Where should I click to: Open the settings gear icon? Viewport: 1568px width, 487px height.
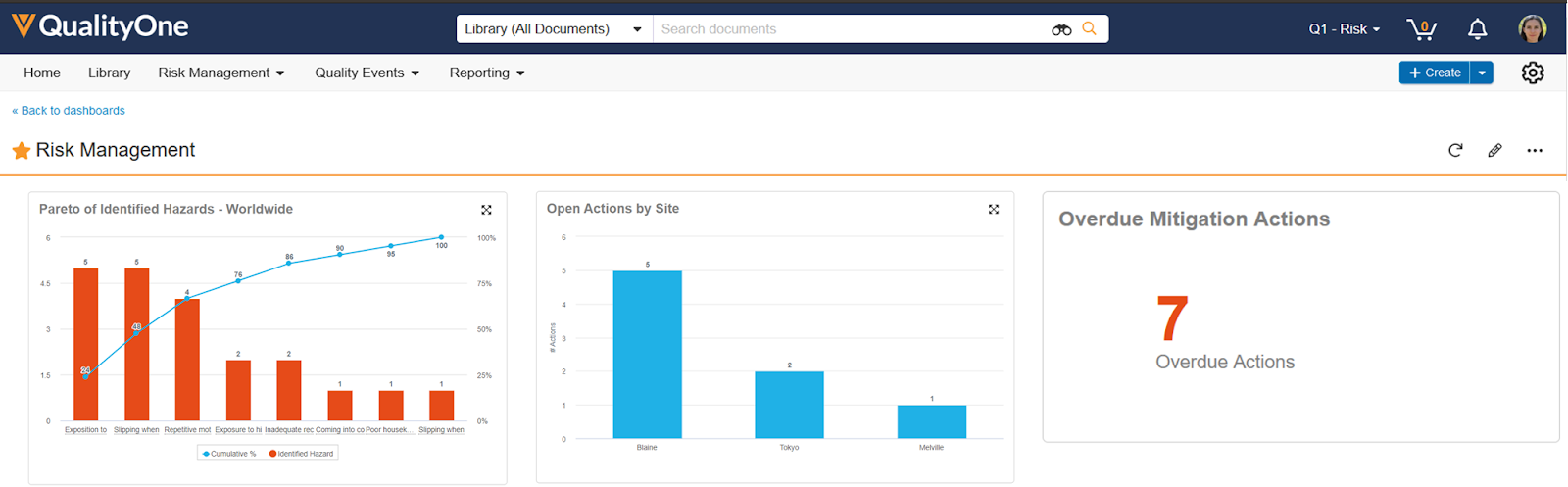(1533, 73)
